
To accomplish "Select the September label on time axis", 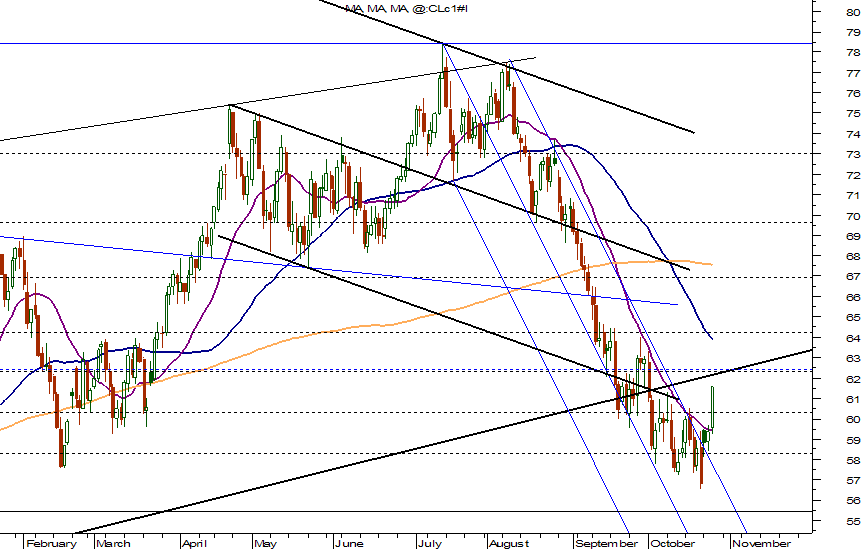I will click(606, 543).
